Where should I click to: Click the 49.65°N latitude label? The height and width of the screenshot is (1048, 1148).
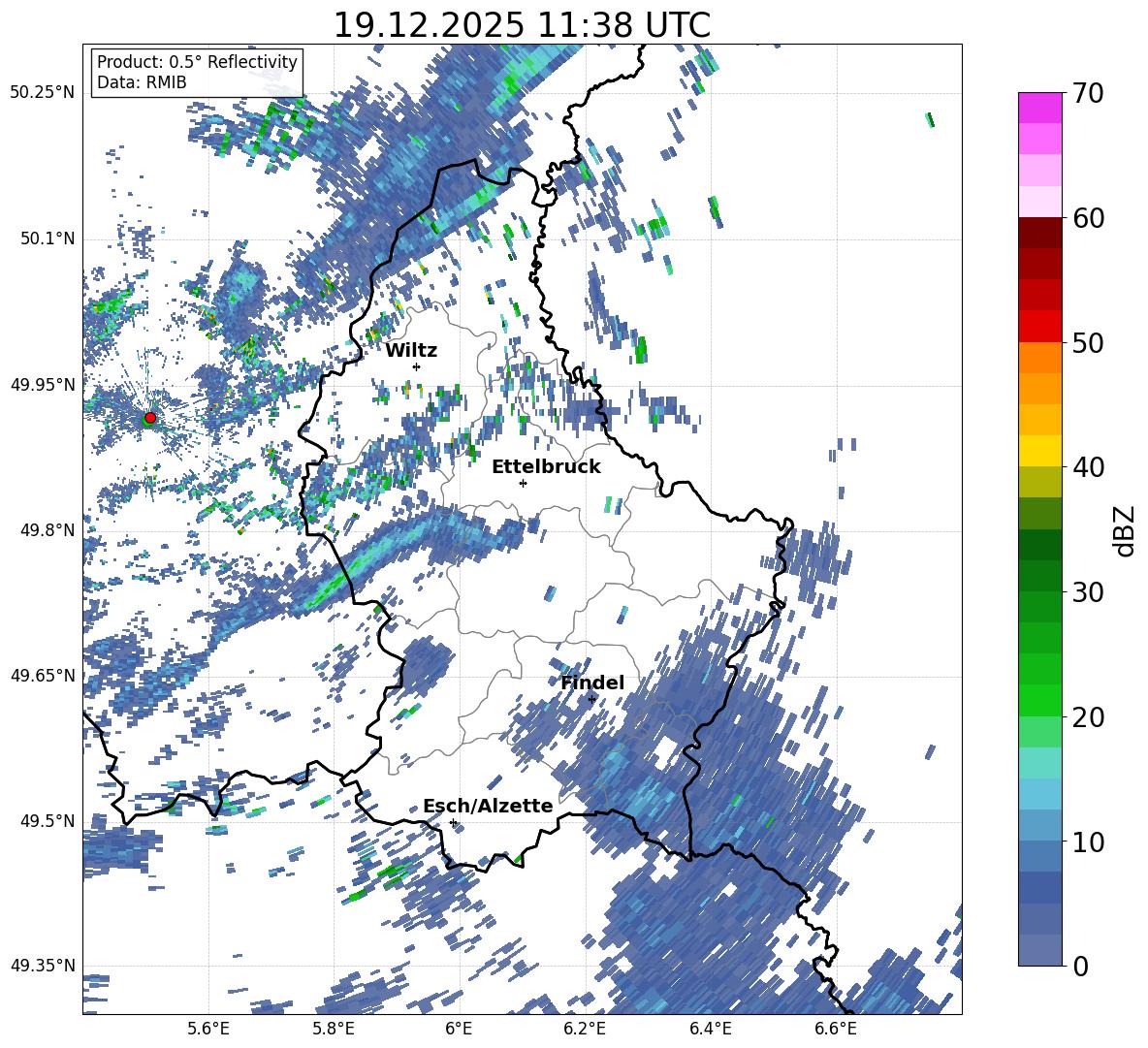43,675
